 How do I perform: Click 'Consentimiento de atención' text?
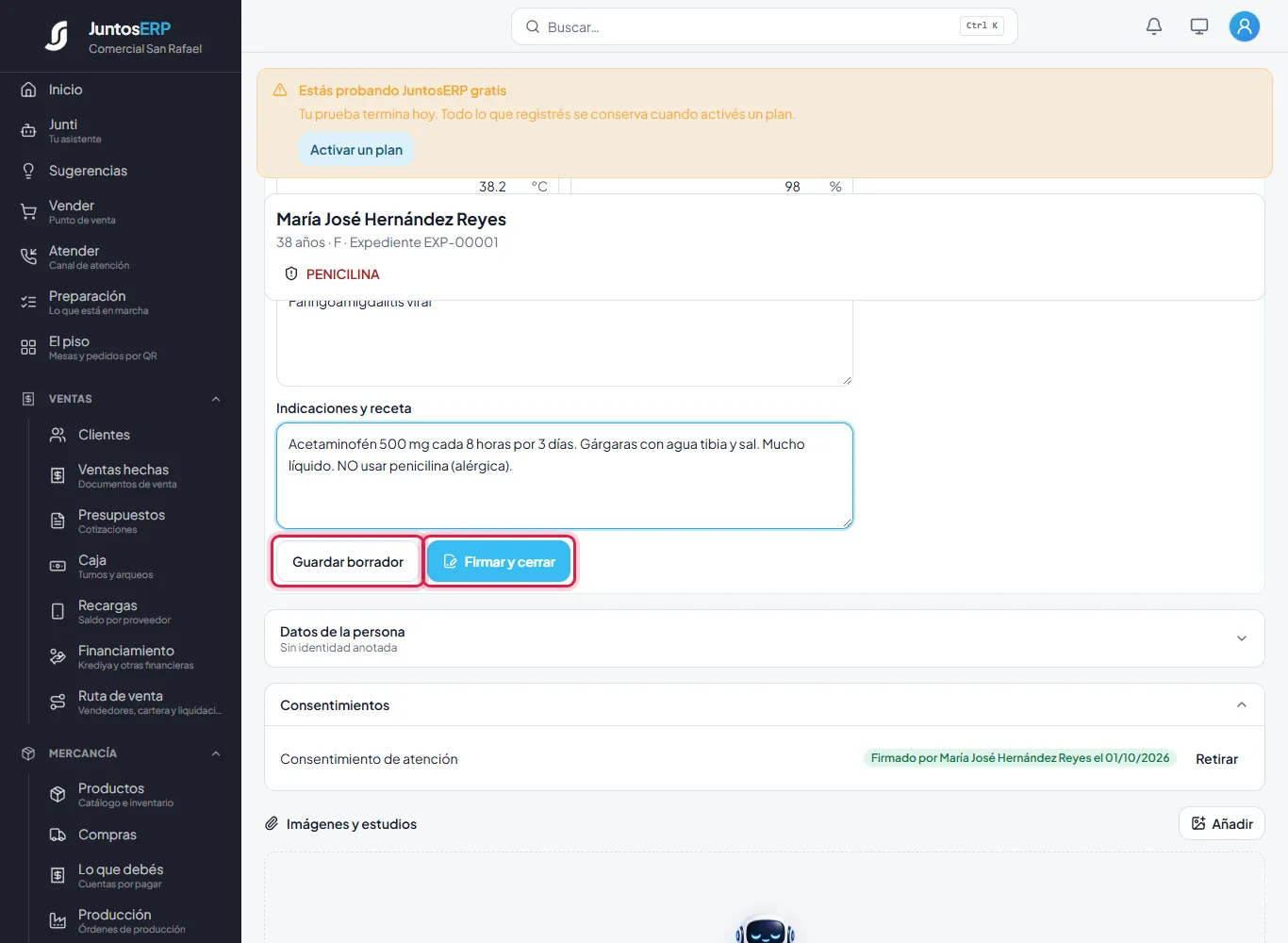[369, 759]
